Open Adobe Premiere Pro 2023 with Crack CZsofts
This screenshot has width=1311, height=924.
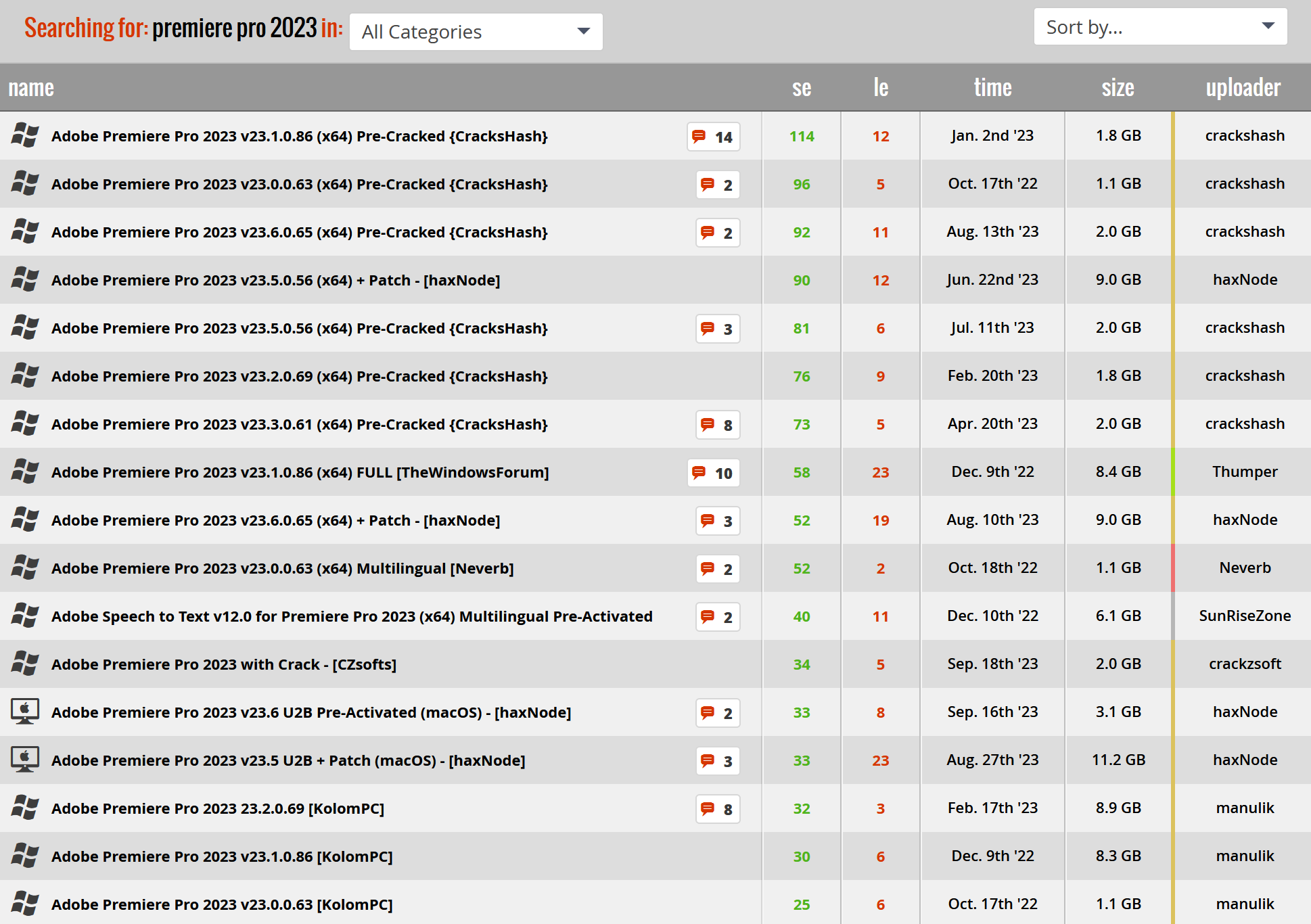(223, 664)
